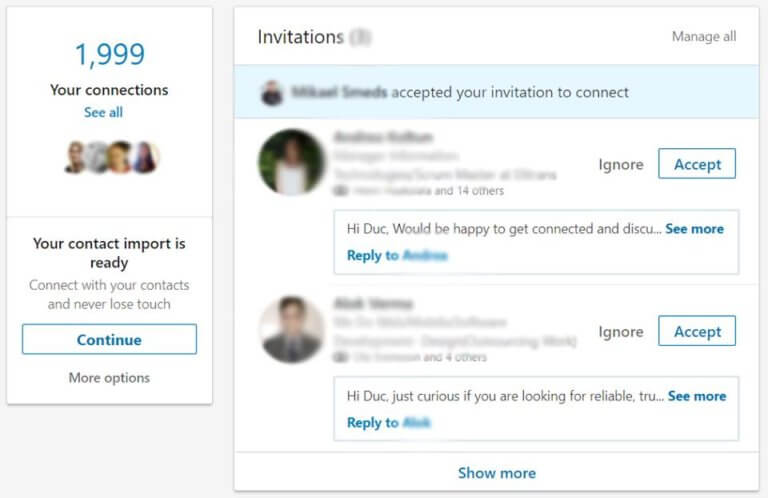Click mutual connections icon on first invitation
The image size is (768, 498).
[x=340, y=190]
